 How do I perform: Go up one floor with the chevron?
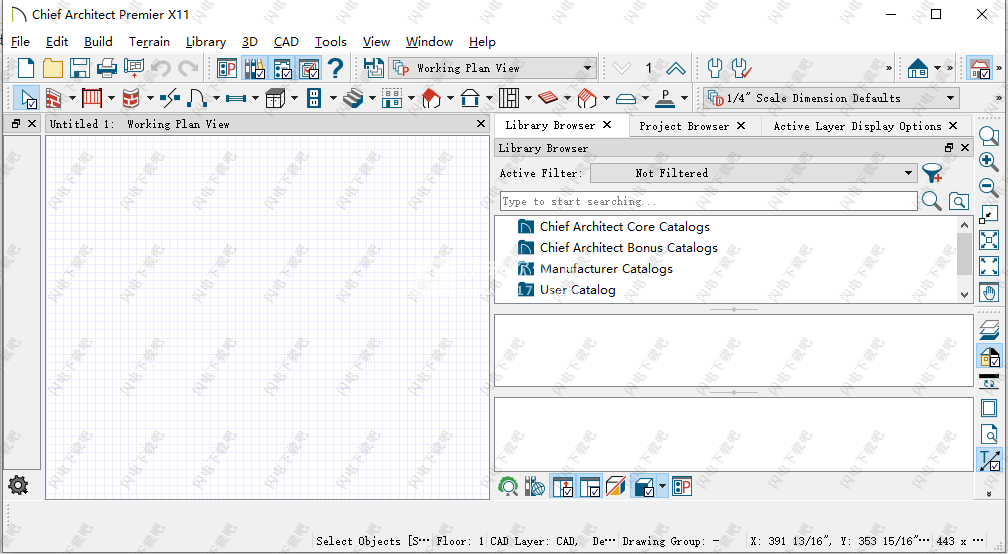point(676,68)
